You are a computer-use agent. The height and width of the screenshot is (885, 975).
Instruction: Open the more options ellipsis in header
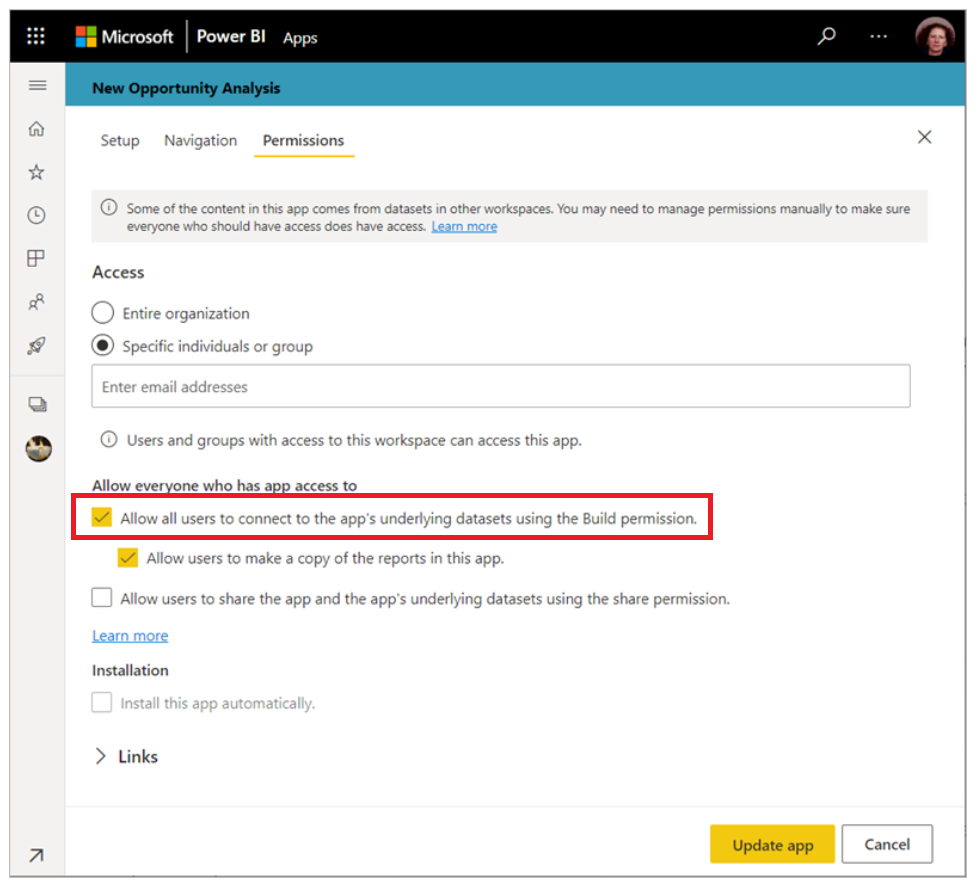point(878,36)
